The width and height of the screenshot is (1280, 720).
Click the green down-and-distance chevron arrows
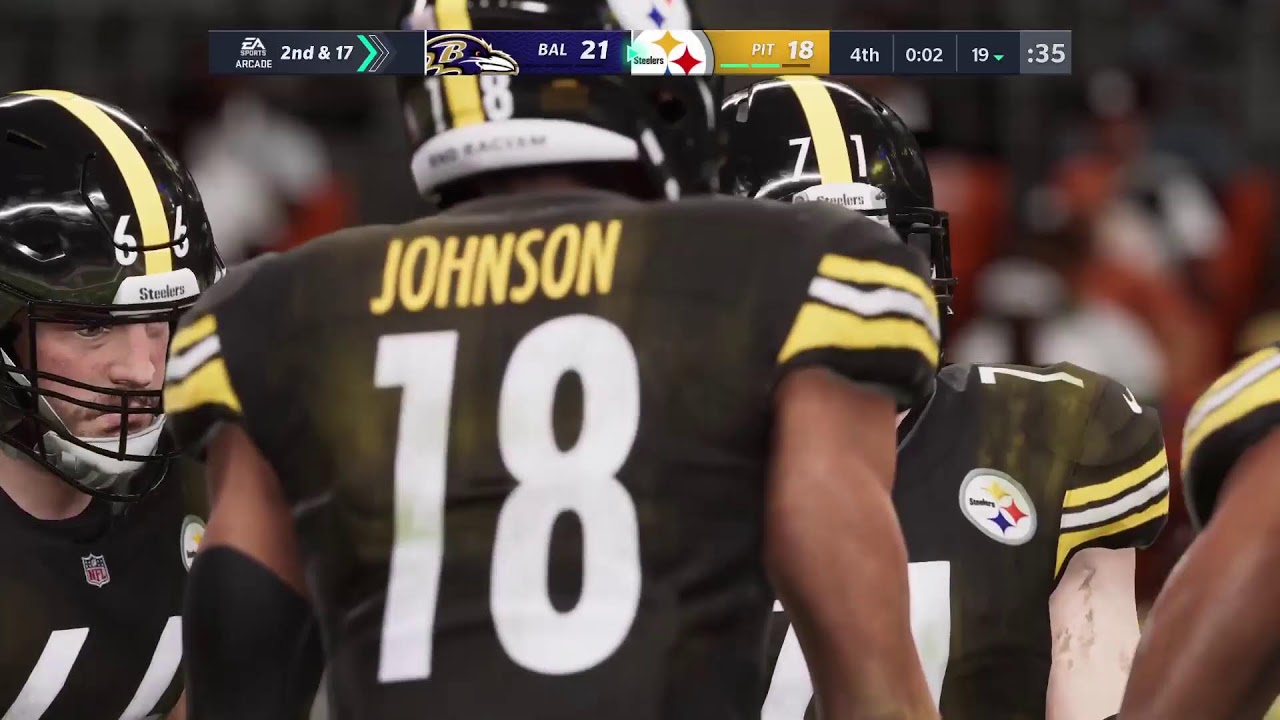(x=372, y=53)
